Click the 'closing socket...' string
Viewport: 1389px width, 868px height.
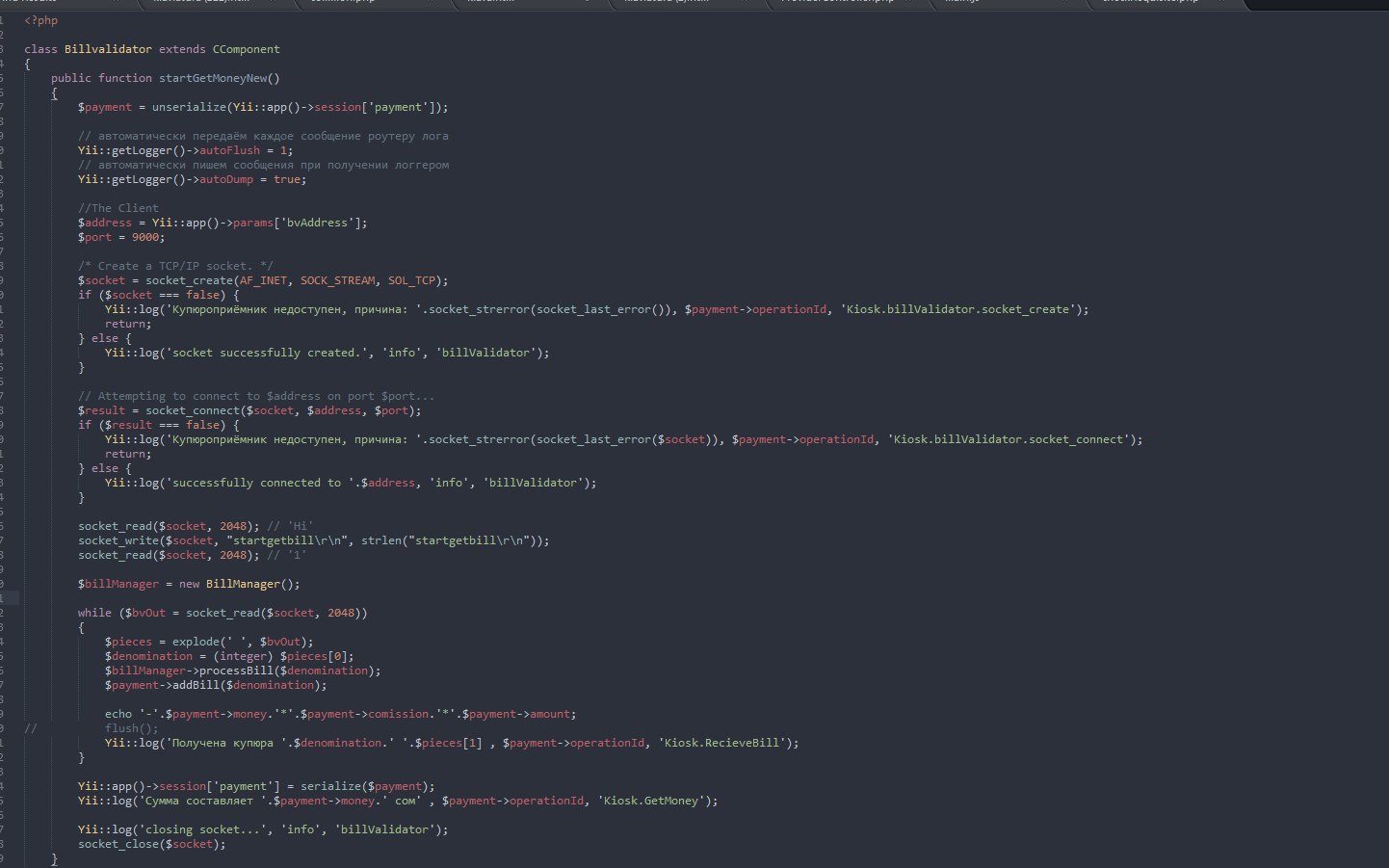(220, 829)
